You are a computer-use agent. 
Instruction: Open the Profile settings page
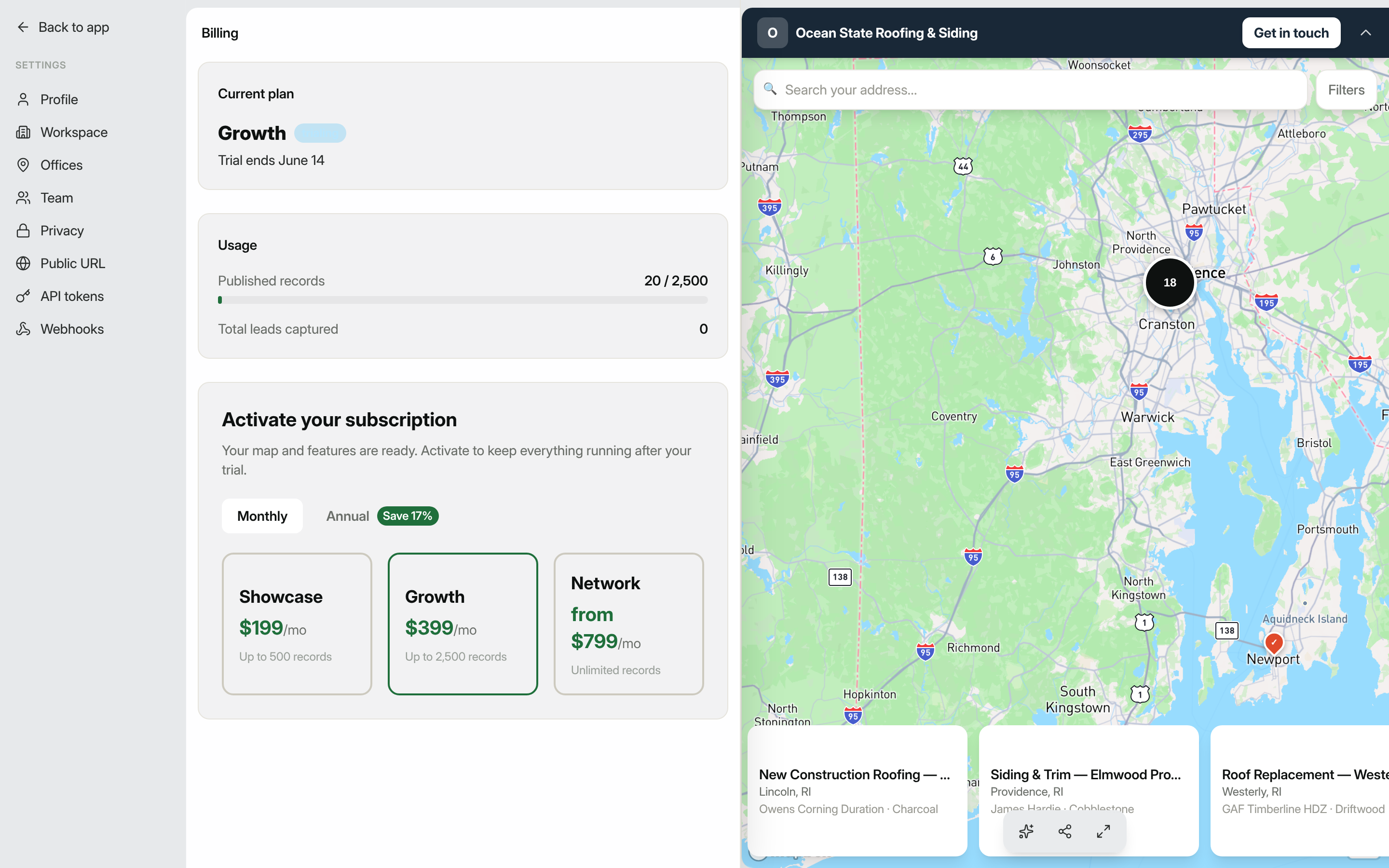(x=93, y=99)
